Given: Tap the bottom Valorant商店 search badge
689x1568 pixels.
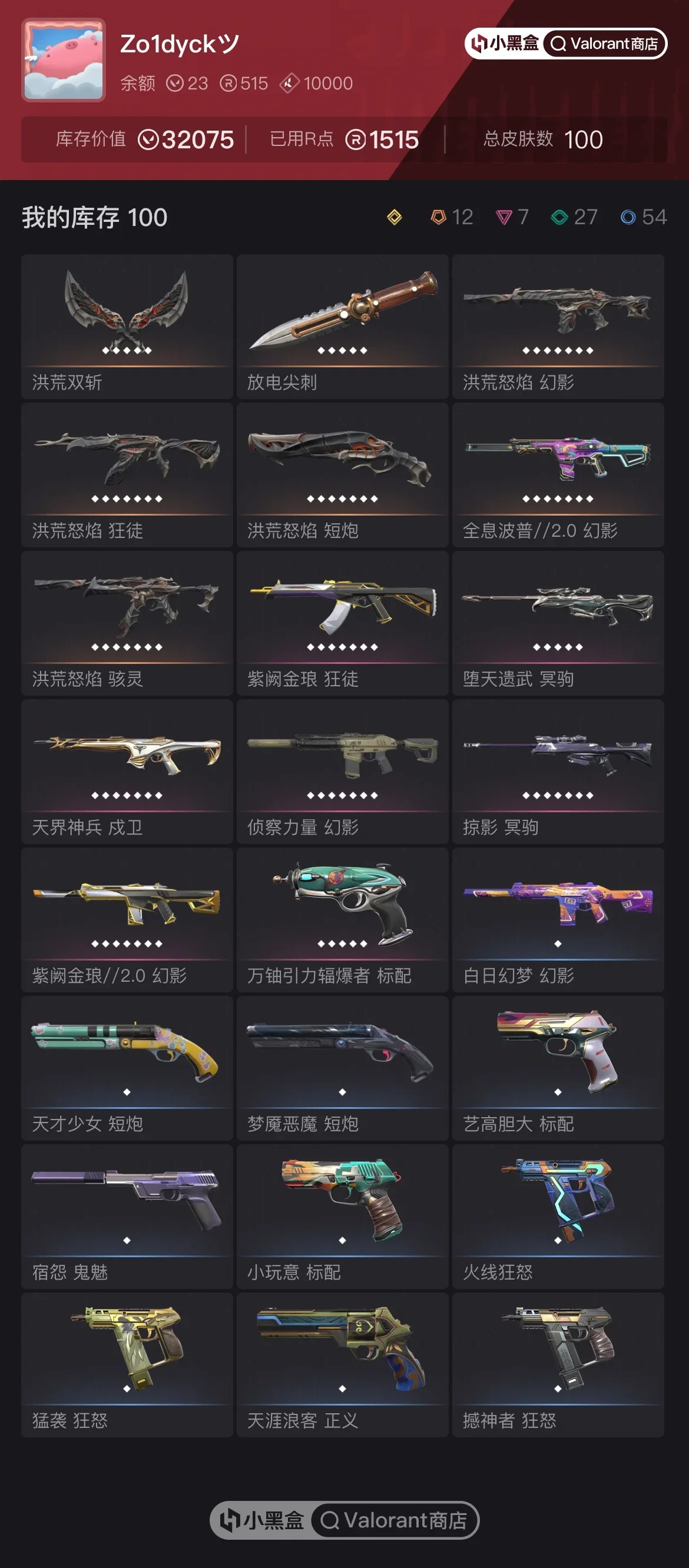Looking at the screenshot, I should pos(395,1520).
